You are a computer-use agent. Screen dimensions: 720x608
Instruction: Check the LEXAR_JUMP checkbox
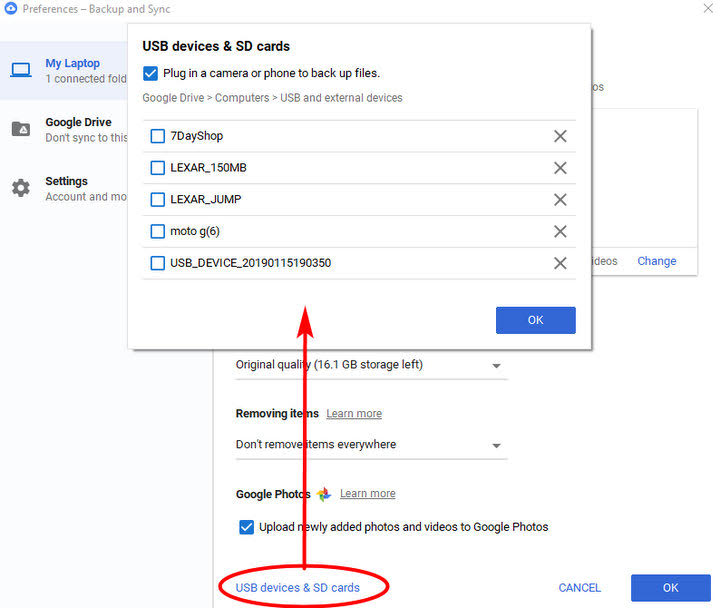click(x=158, y=199)
